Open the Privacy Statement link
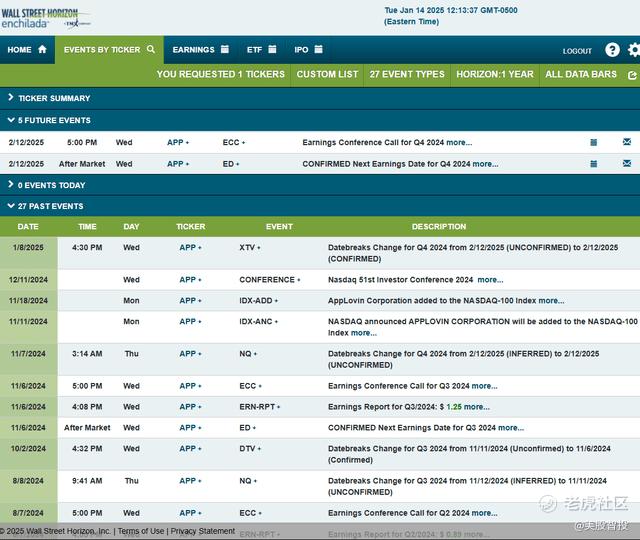 pos(202,531)
